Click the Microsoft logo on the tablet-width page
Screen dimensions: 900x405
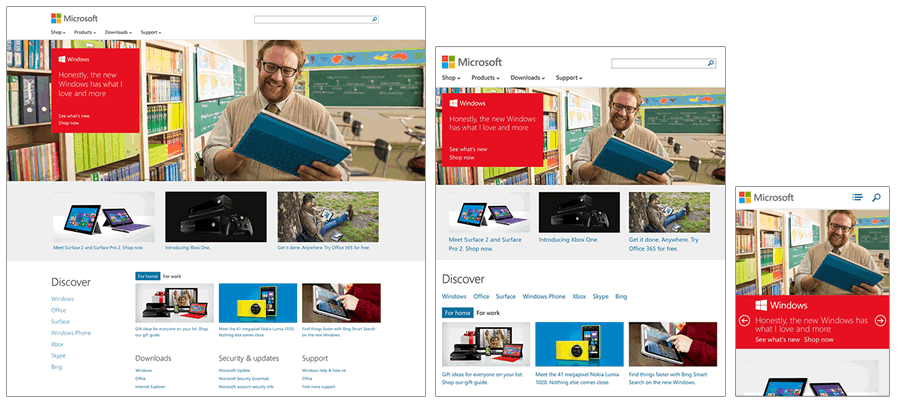pyautogui.click(x=472, y=62)
